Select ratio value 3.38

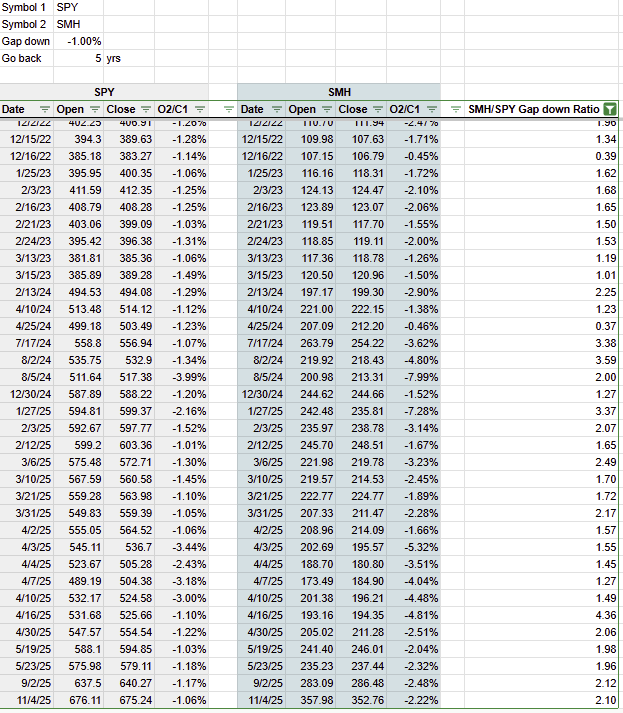coord(541,343)
